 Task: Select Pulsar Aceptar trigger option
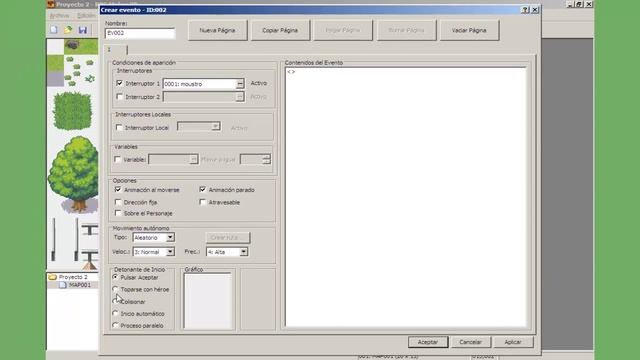pos(115,277)
